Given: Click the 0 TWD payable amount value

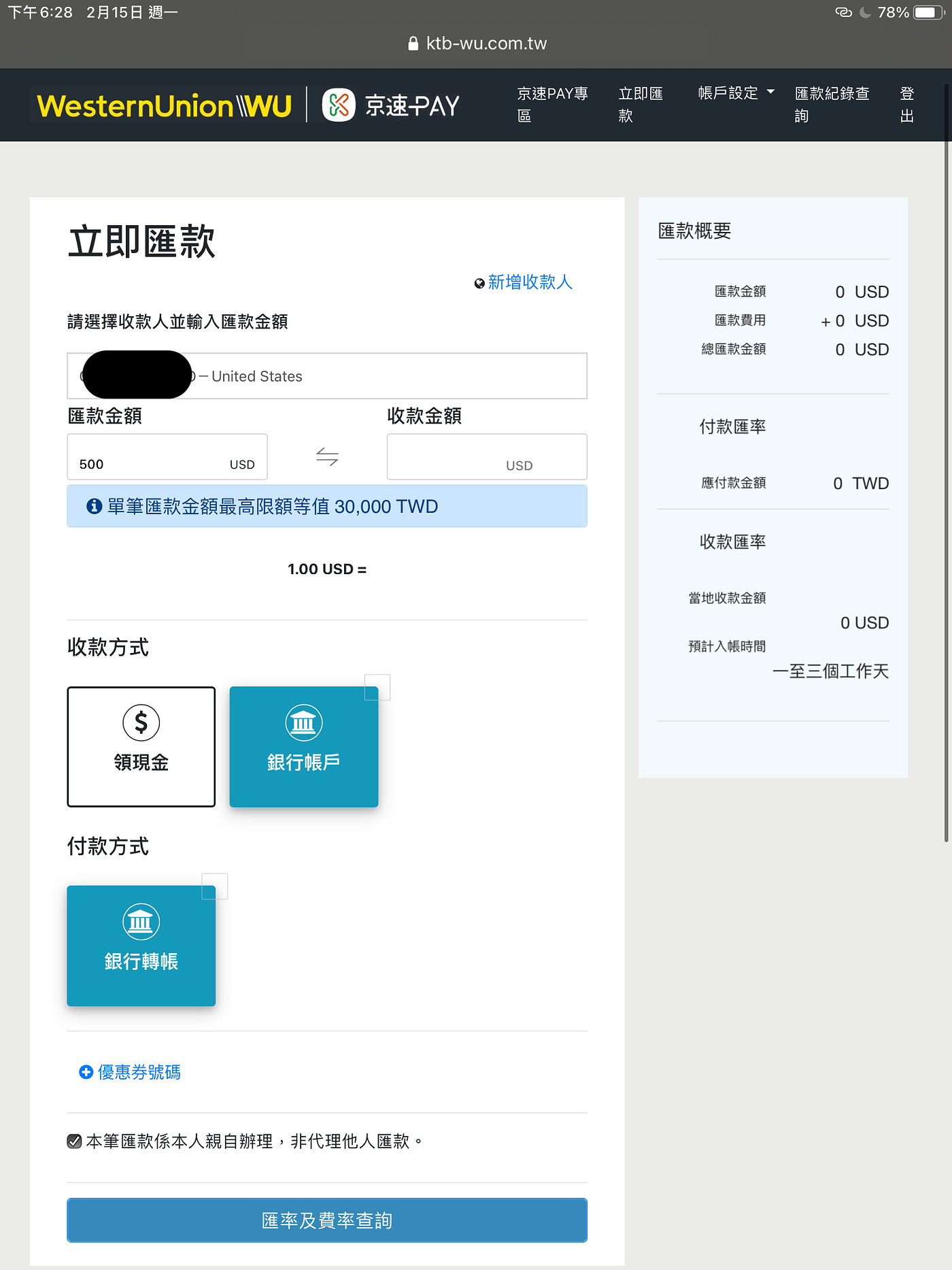Looking at the screenshot, I should 861,484.
